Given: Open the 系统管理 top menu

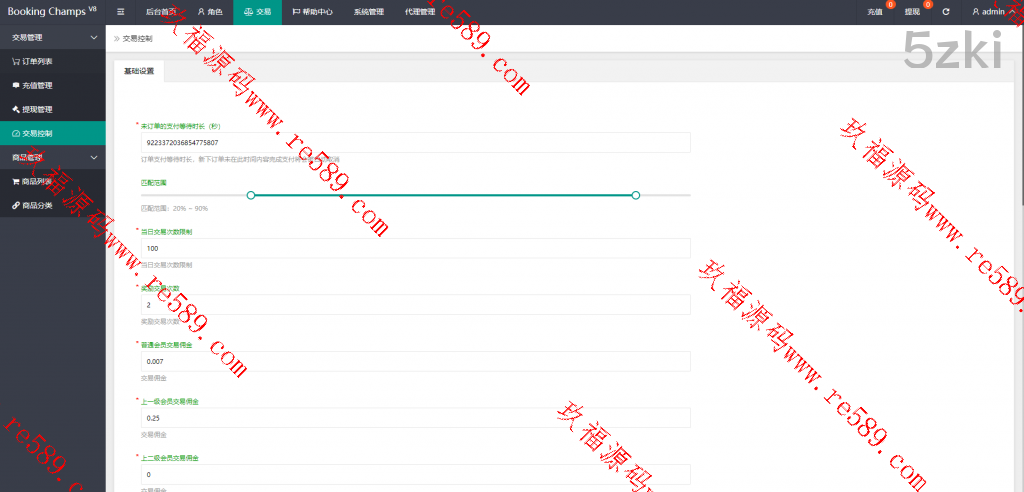Looking at the screenshot, I should coord(368,12).
